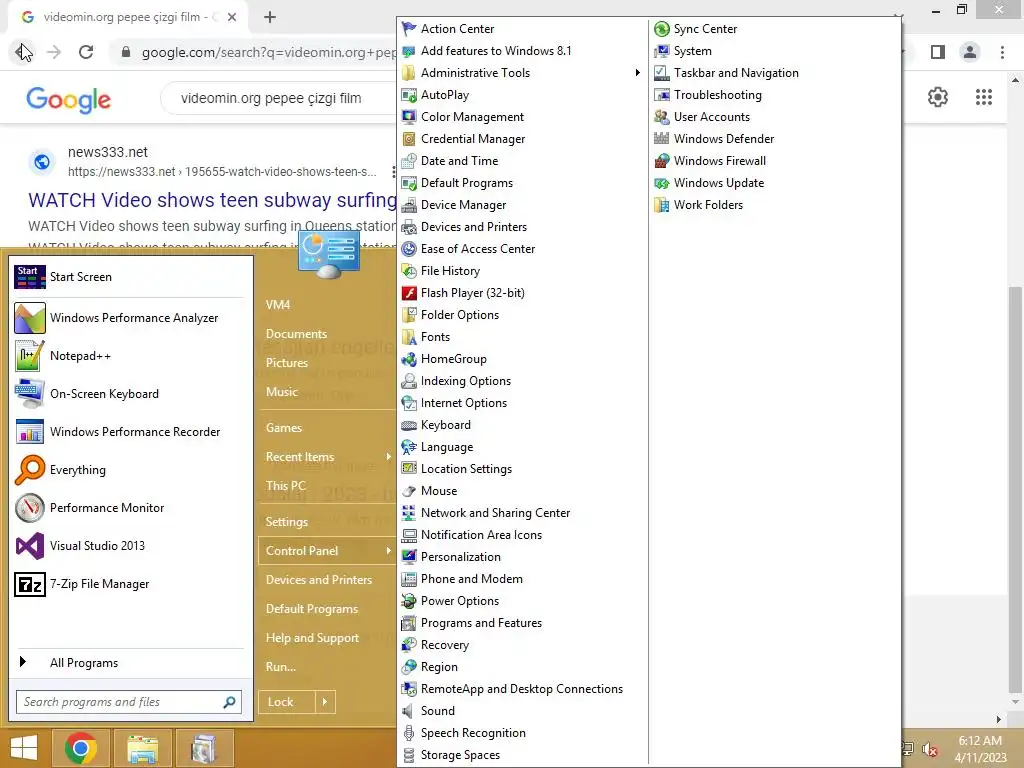Click the Google logo

coord(69,99)
